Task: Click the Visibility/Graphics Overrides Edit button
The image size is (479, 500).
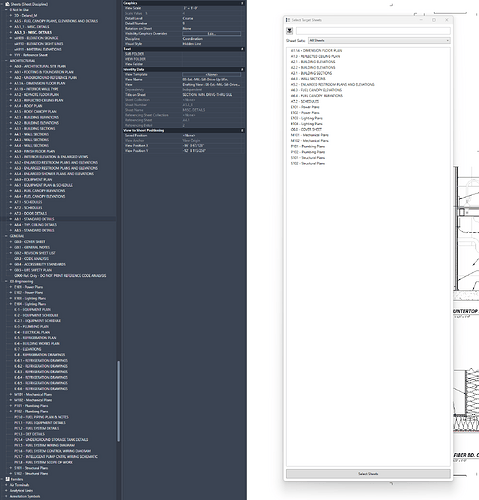Action: pos(211,34)
